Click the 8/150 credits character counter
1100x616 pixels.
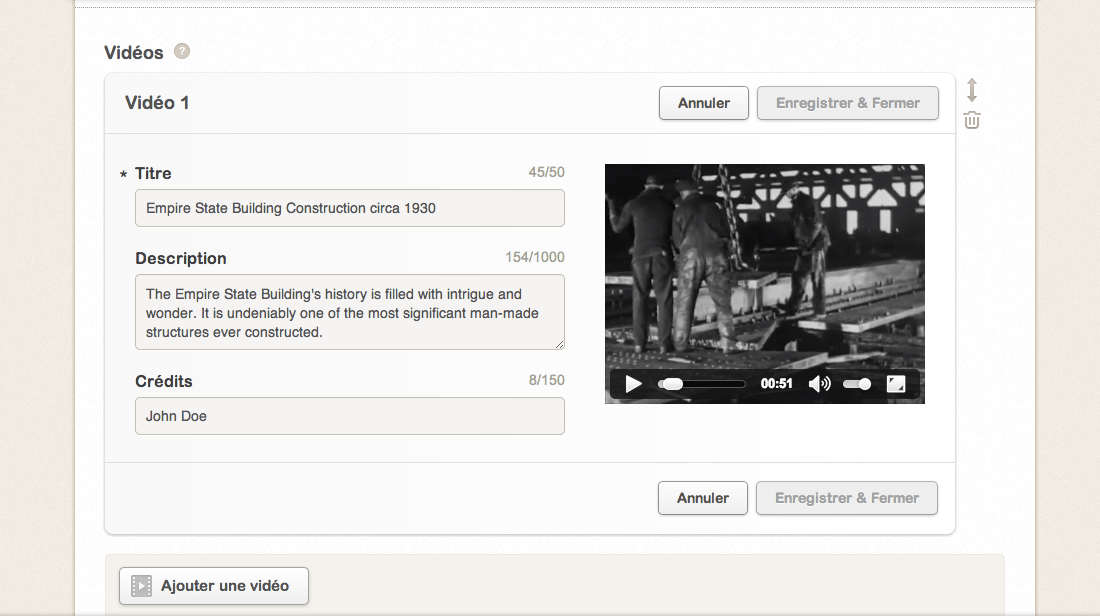[546, 380]
